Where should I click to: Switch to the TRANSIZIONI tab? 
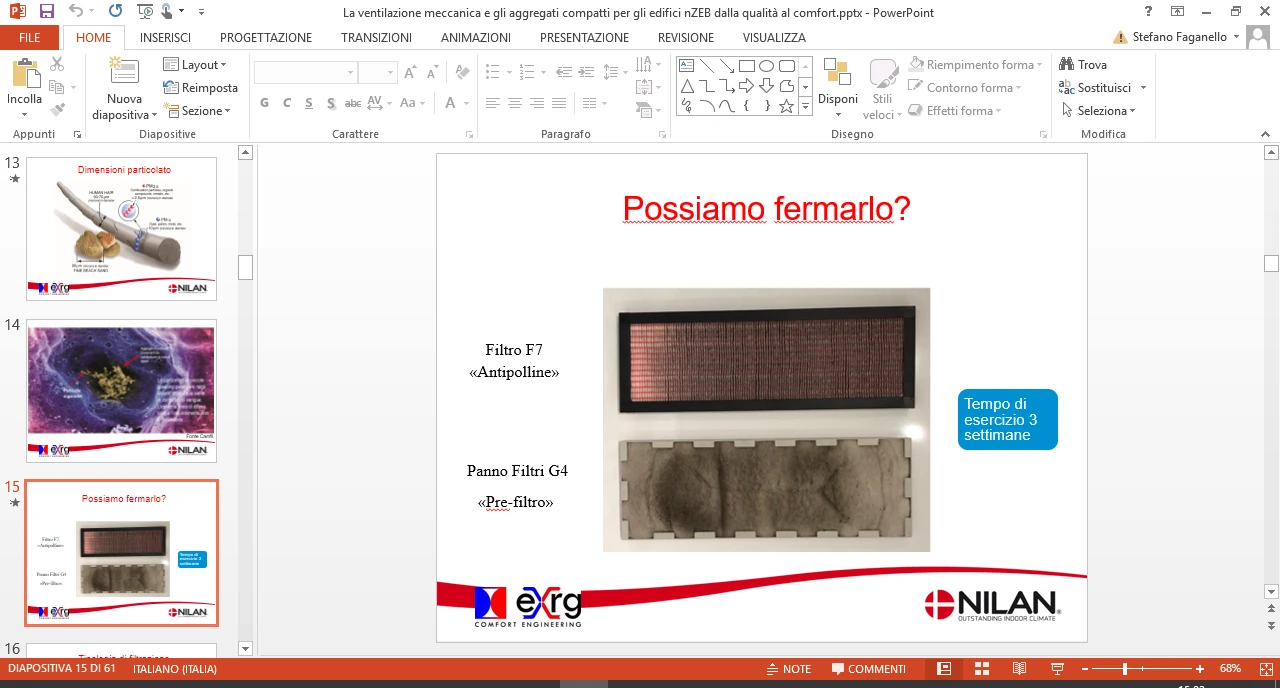[376, 38]
